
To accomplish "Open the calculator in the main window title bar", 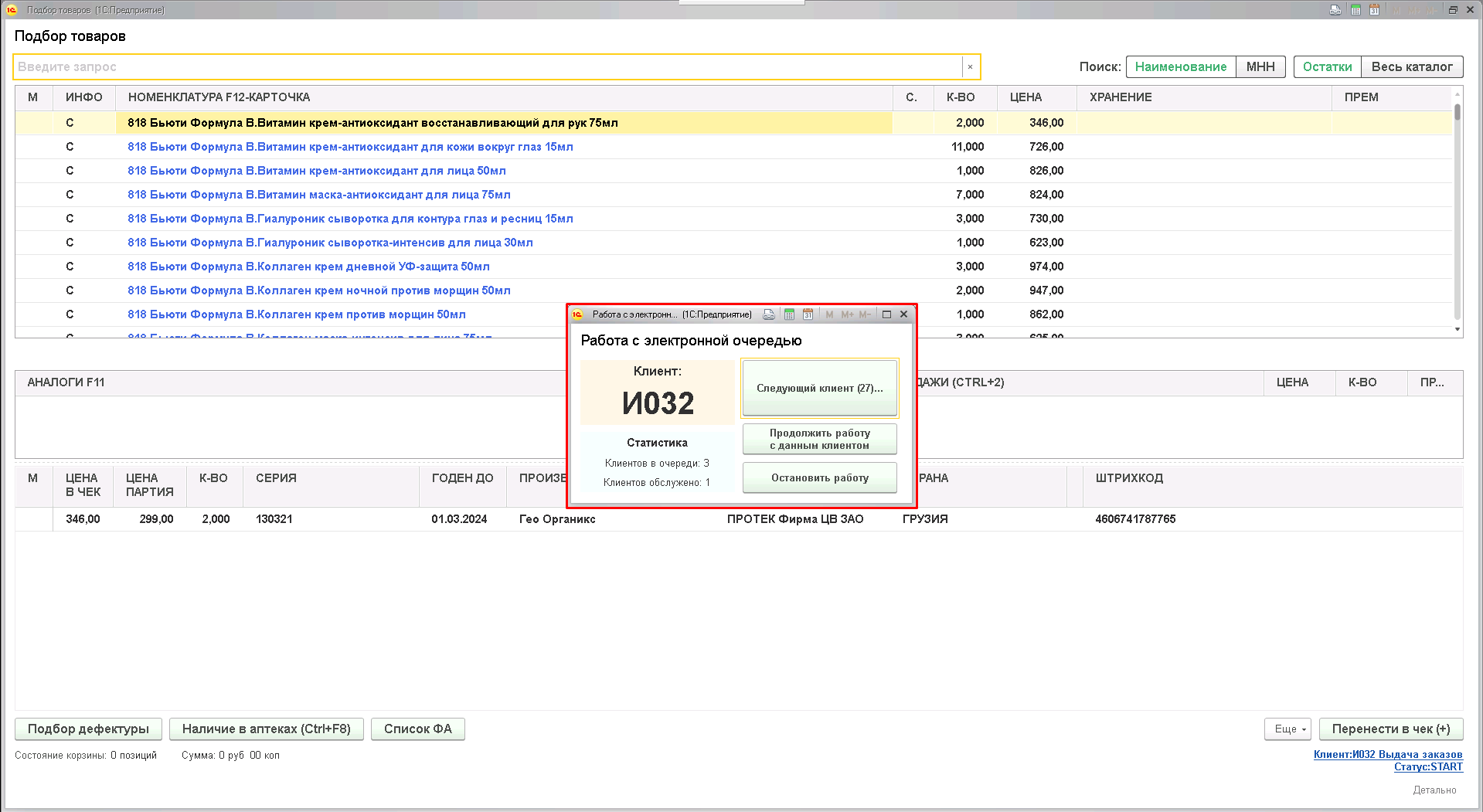I will coord(1355,10).
